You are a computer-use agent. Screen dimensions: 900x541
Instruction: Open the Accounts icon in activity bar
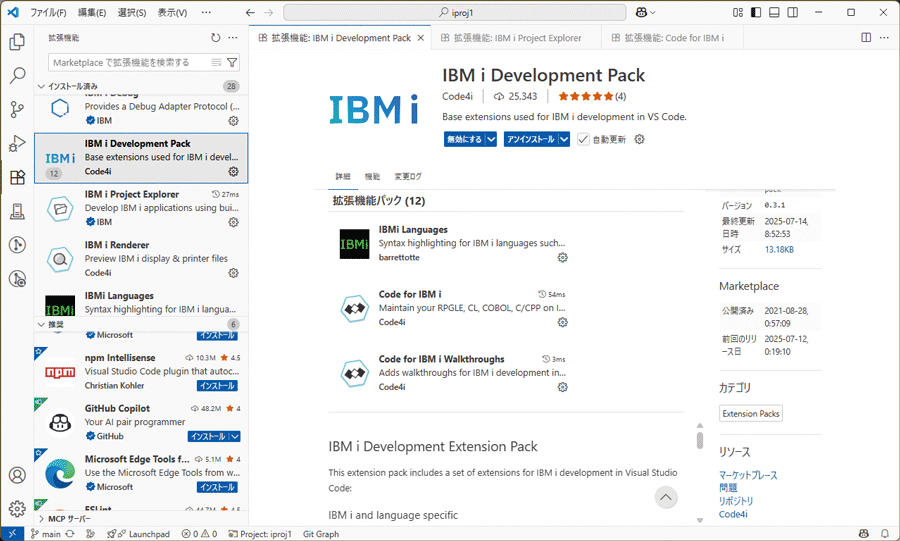[17, 476]
